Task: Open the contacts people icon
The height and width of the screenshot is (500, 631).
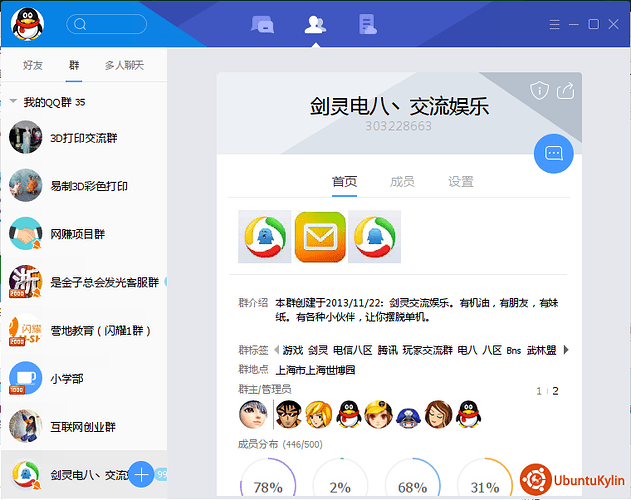Action: pos(315,25)
